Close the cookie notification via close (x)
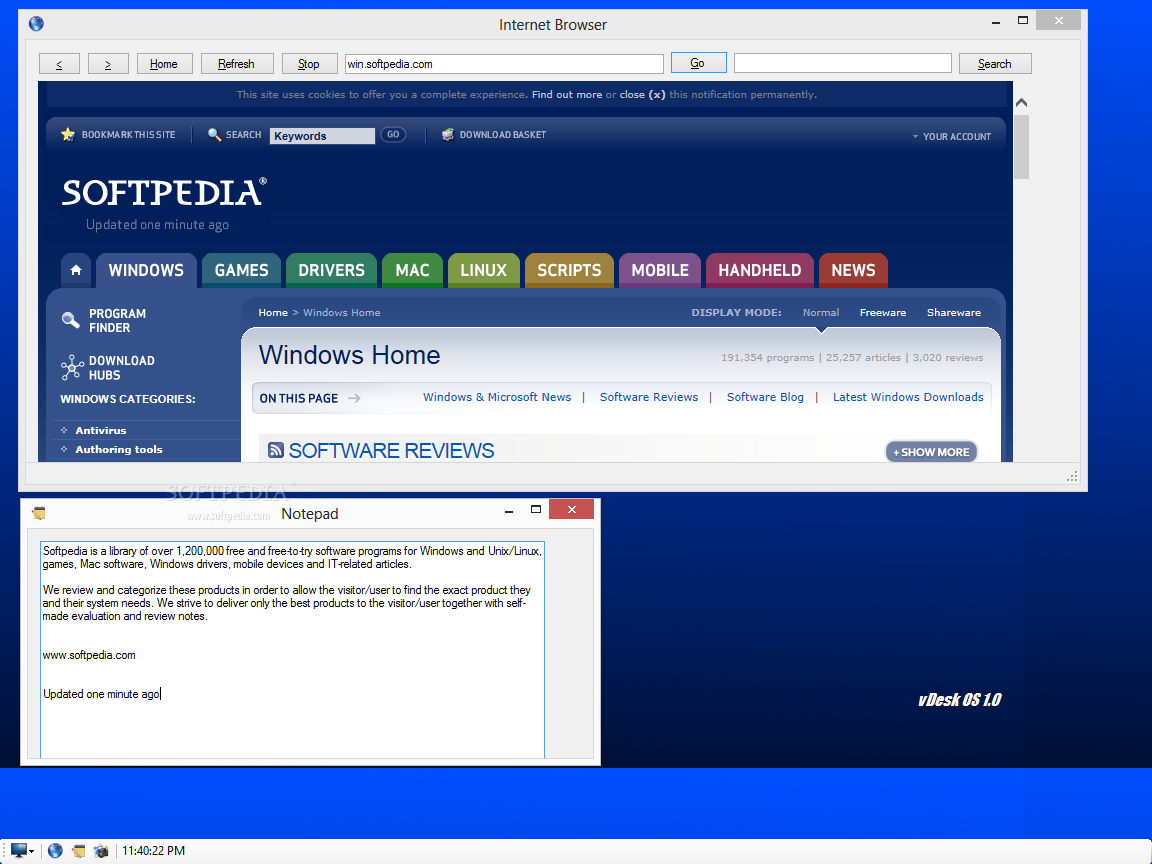This screenshot has width=1152, height=864. (x=642, y=95)
